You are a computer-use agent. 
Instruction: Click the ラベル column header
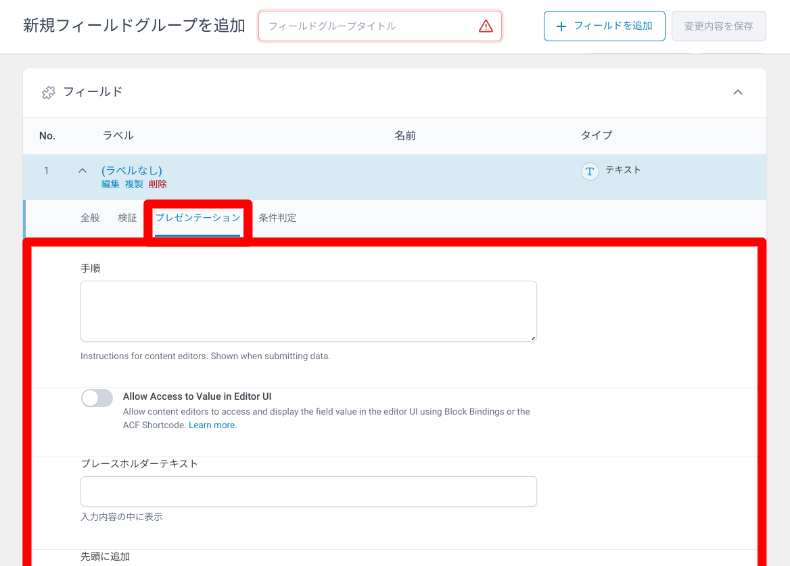[118, 136]
